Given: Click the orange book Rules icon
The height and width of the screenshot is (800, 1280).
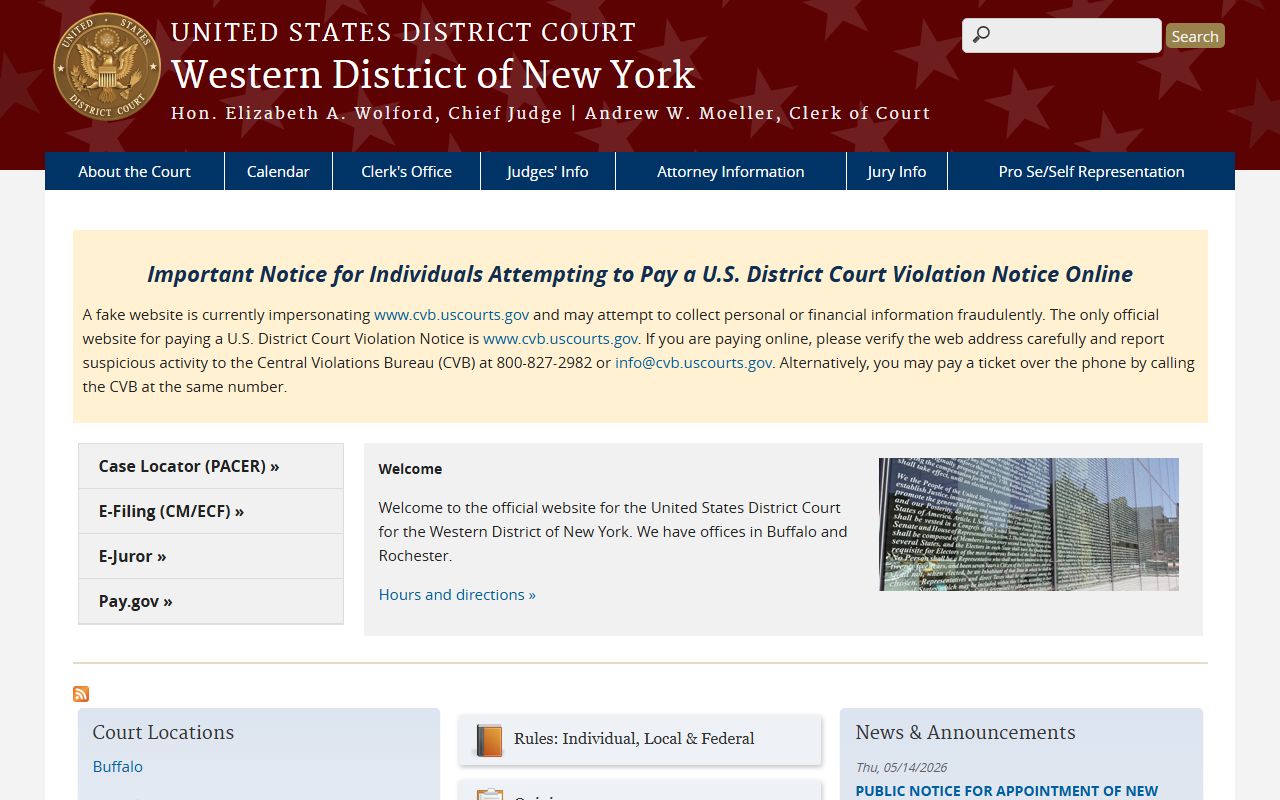Looking at the screenshot, I should pyautogui.click(x=489, y=740).
